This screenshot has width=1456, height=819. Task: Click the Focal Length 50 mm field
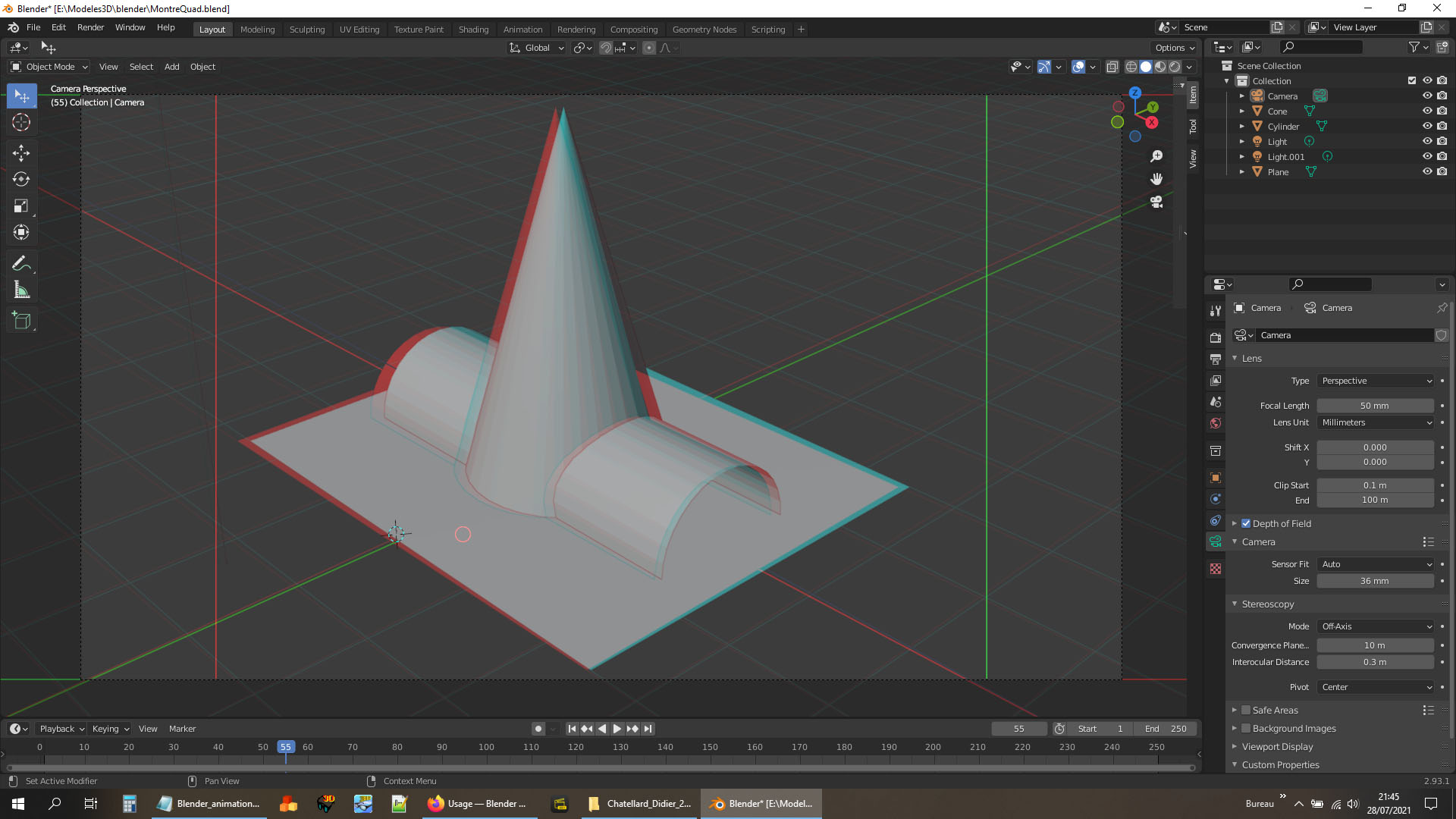pyautogui.click(x=1374, y=406)
